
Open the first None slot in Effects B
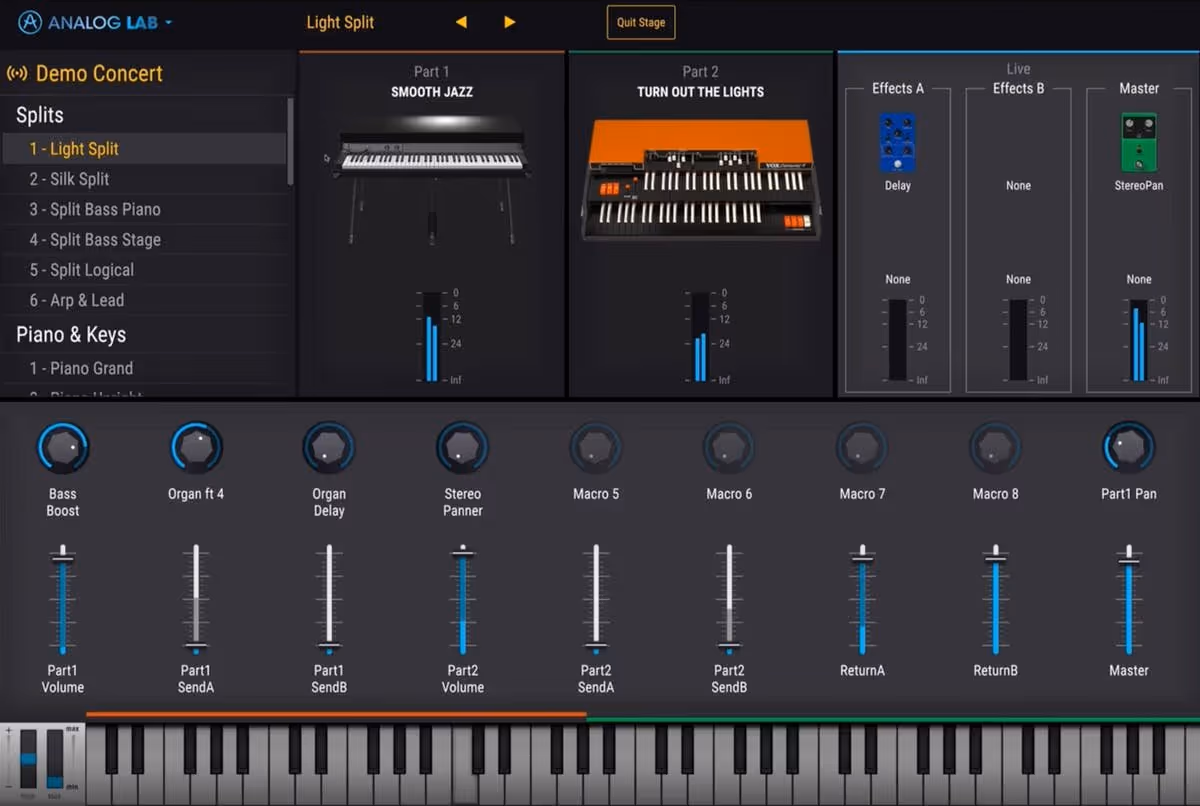coord(1018,186)
